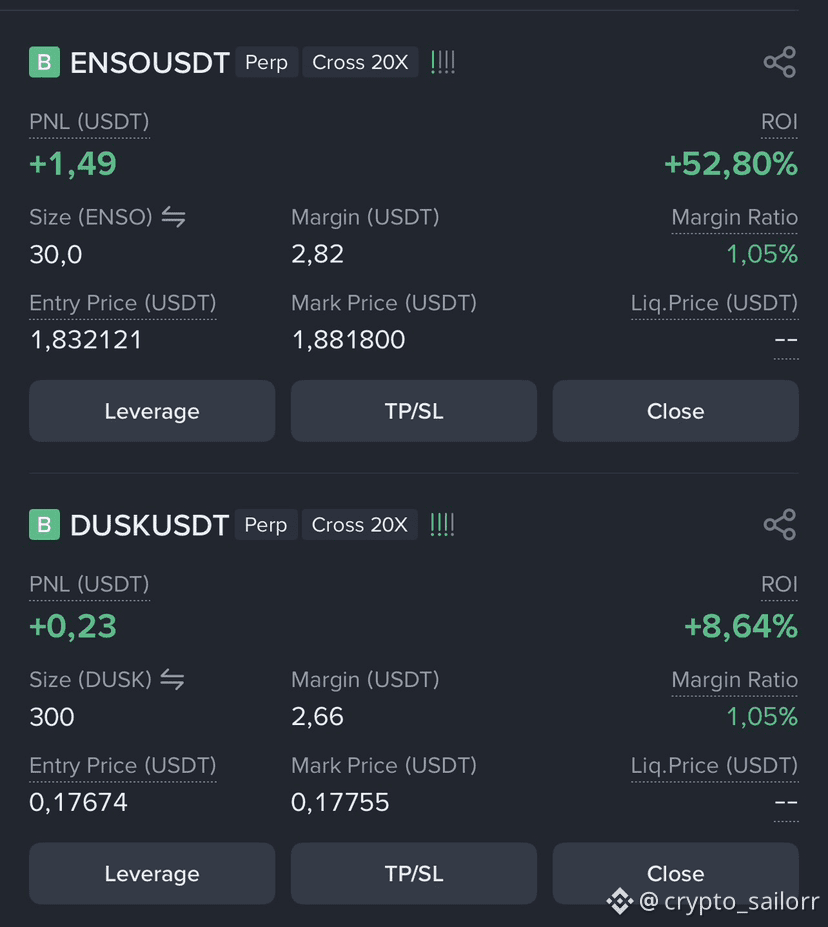Set TP/SL for ENSOUSDT position
The image size is (828, 927).
(x=414, y=411)
